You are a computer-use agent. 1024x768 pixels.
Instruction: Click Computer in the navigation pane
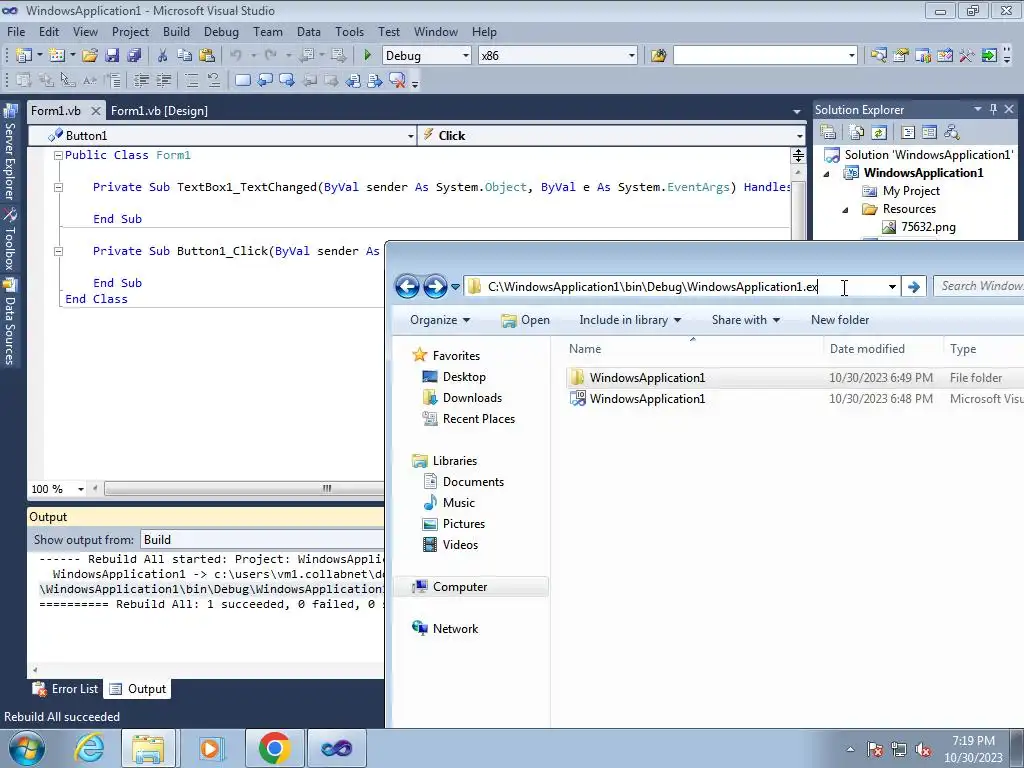460,587
